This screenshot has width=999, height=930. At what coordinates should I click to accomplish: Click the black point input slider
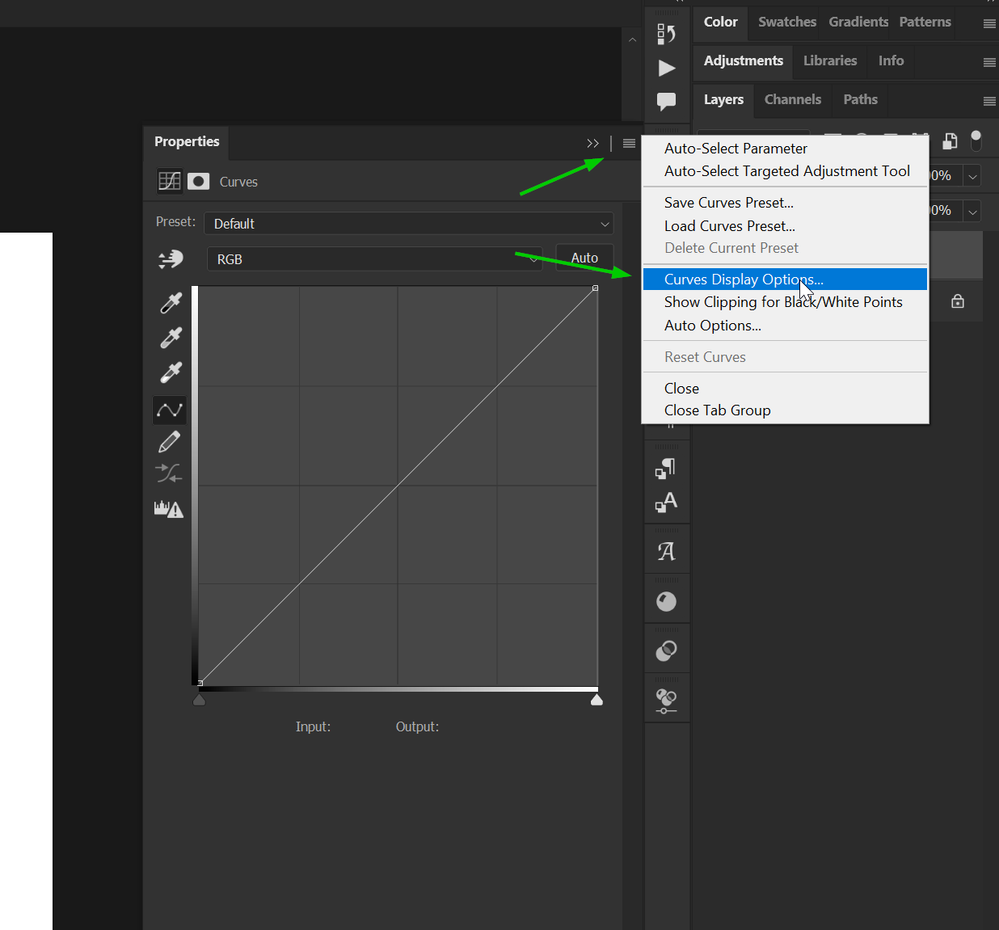tap(199, 700)
